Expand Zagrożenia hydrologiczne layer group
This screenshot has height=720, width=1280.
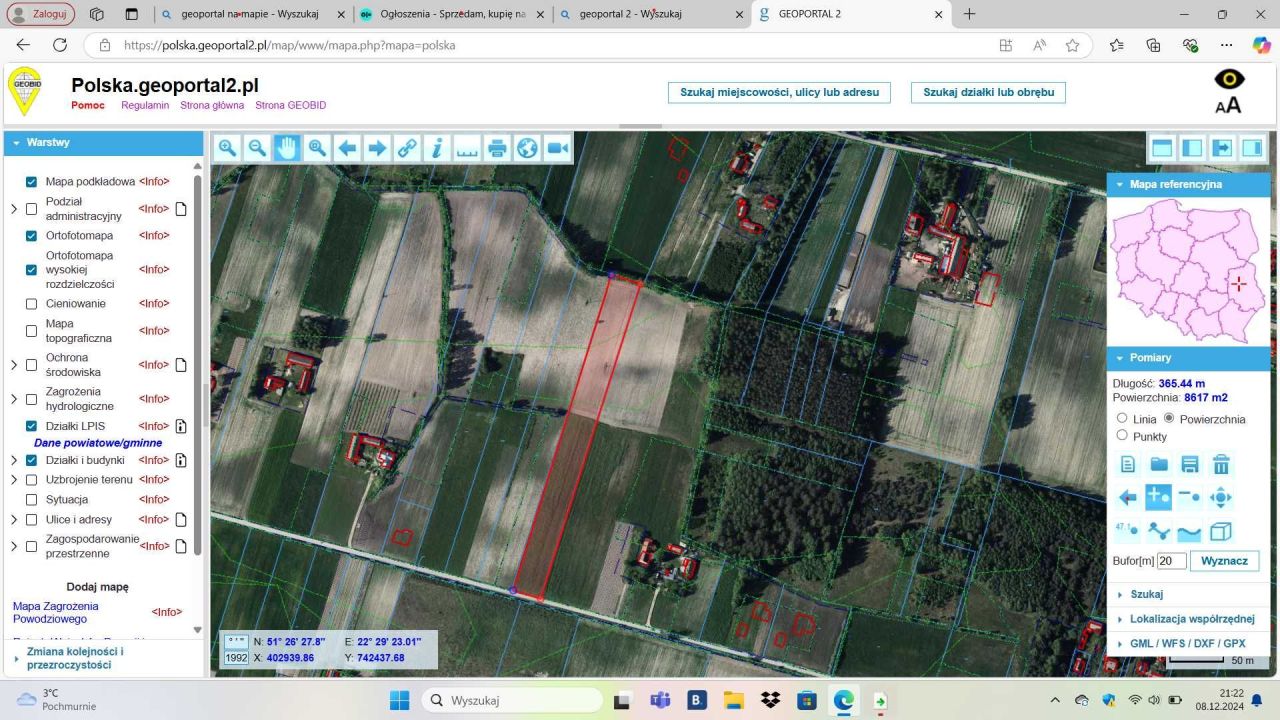pyautogui.click(x=14, y=399)
